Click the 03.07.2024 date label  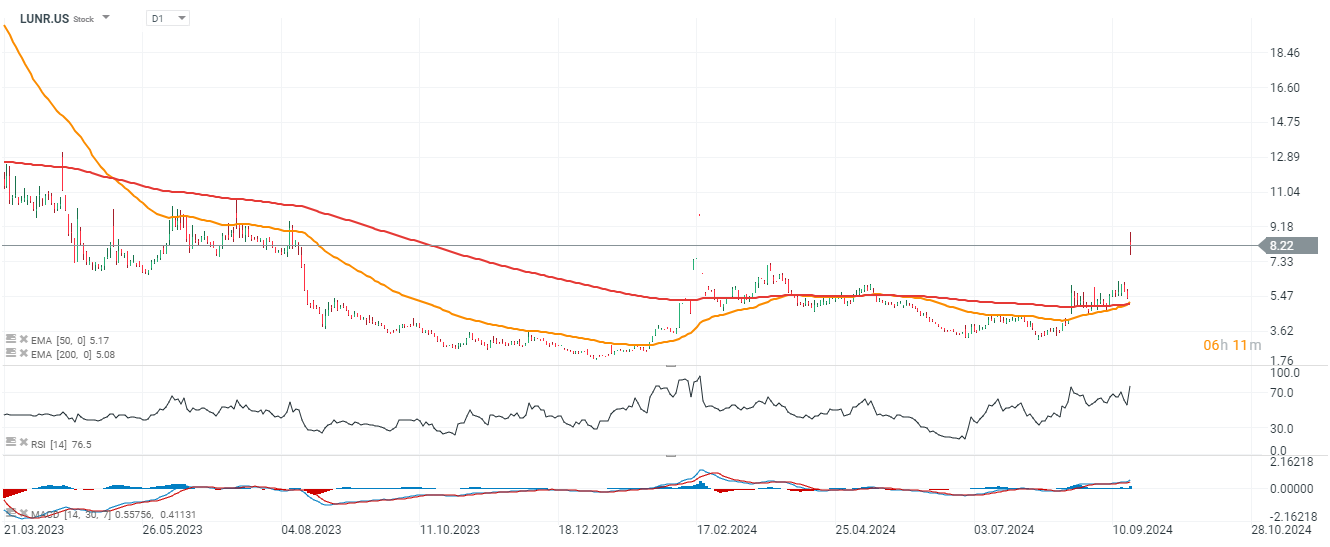tap(1005, 529)
